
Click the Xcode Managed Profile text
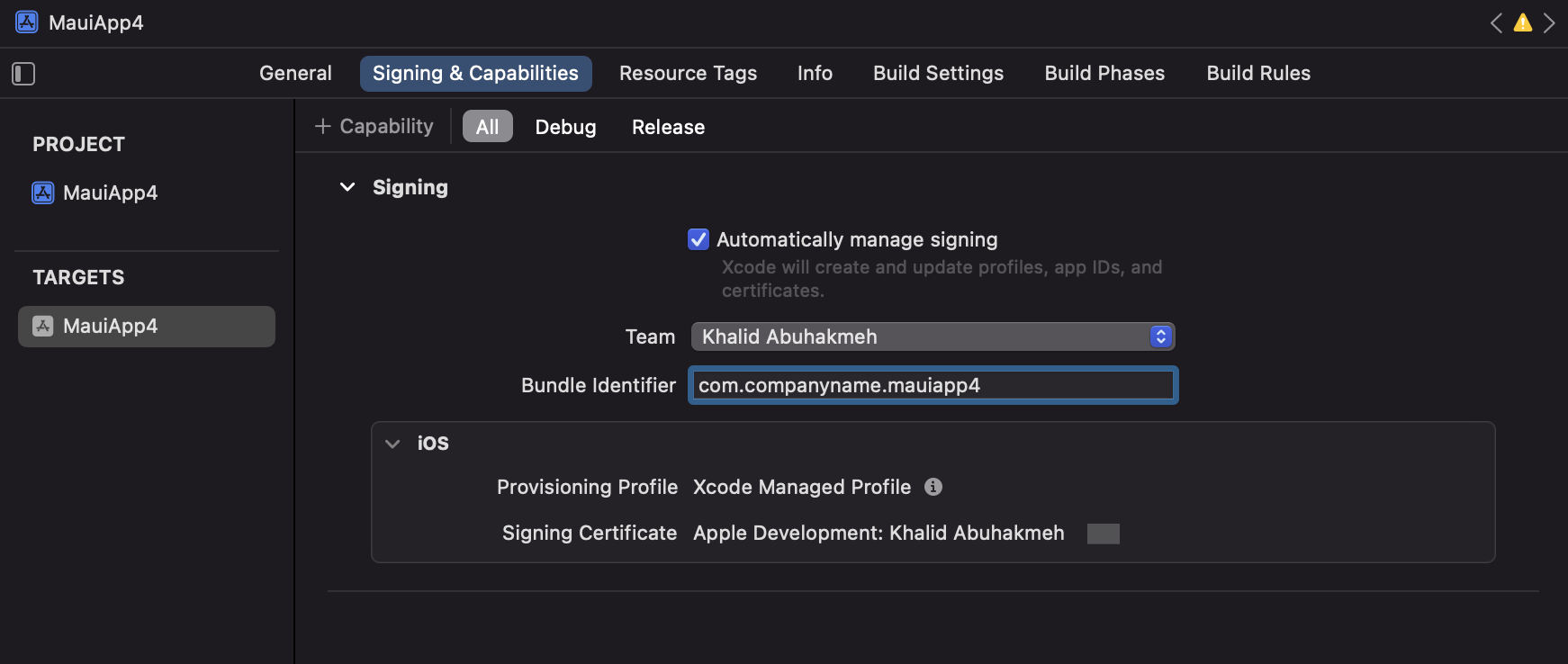[x=802, y=487]
